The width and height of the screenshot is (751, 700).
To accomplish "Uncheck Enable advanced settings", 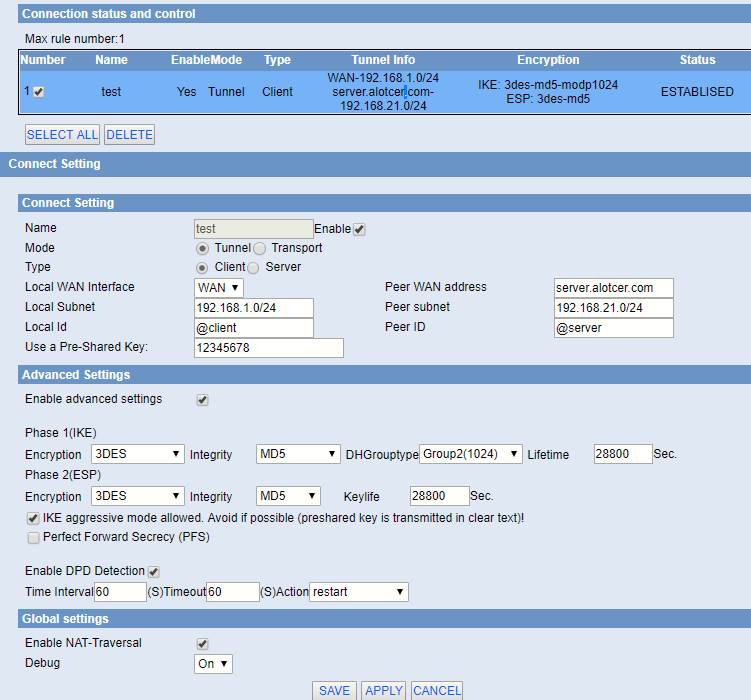I will [203, 400].
